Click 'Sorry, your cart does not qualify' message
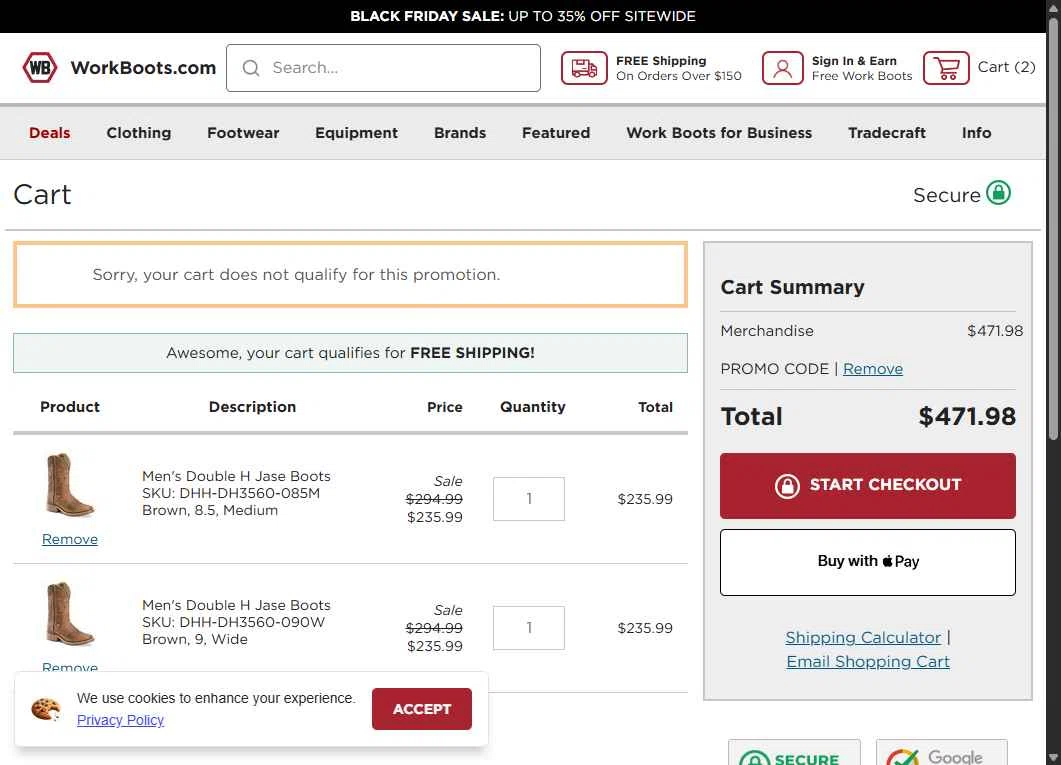1061x765 pixels. pos(296,275)
